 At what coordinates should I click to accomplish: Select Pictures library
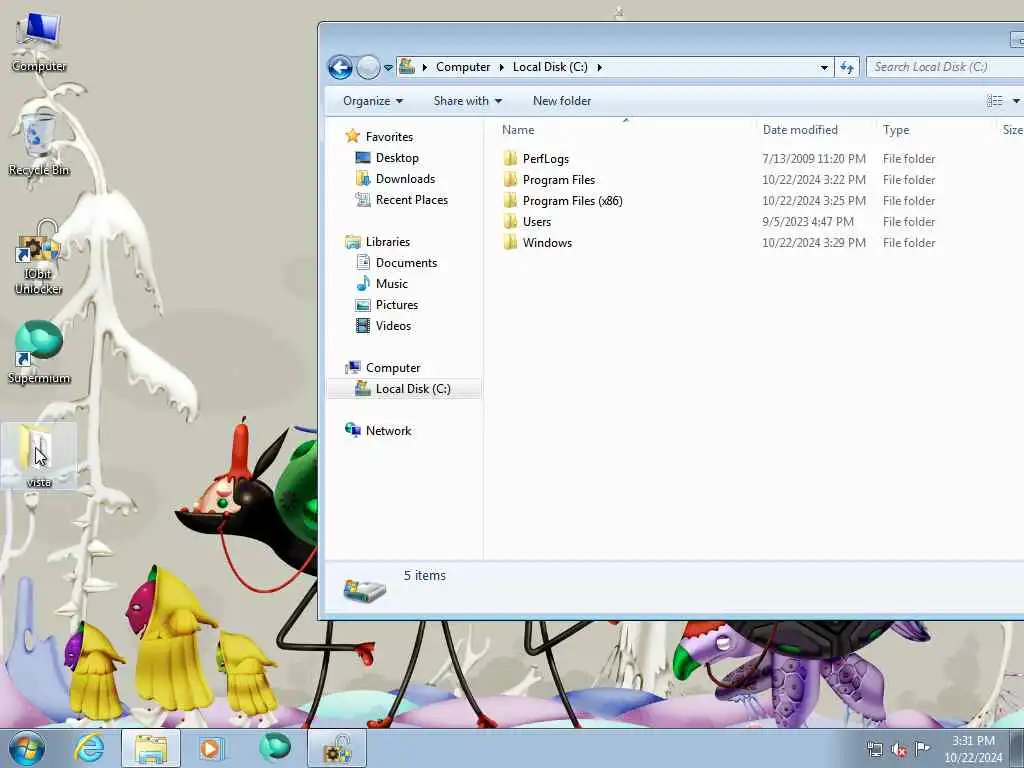[396, 305]
